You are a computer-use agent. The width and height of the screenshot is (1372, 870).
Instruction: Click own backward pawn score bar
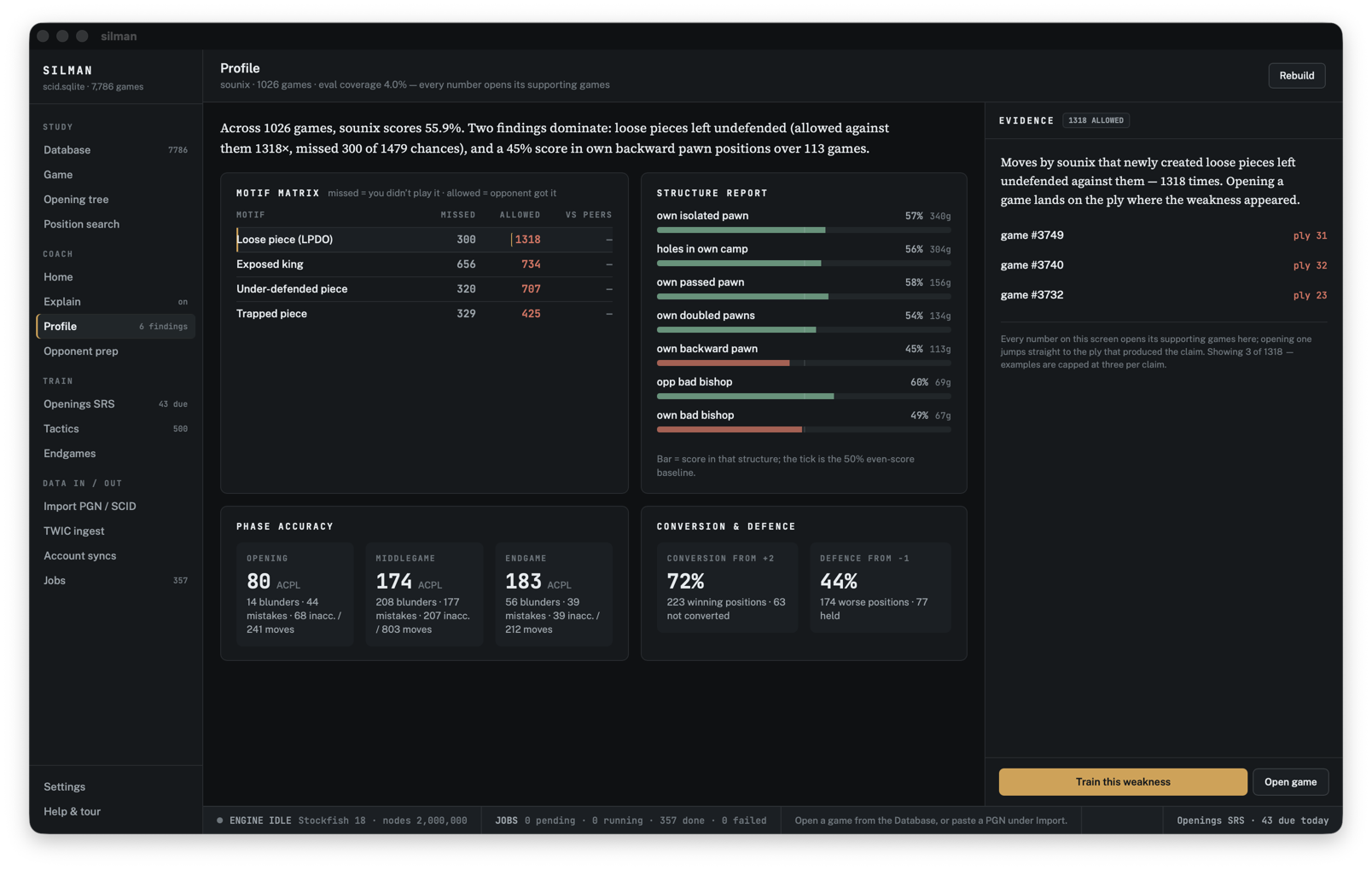pos(804,363)
